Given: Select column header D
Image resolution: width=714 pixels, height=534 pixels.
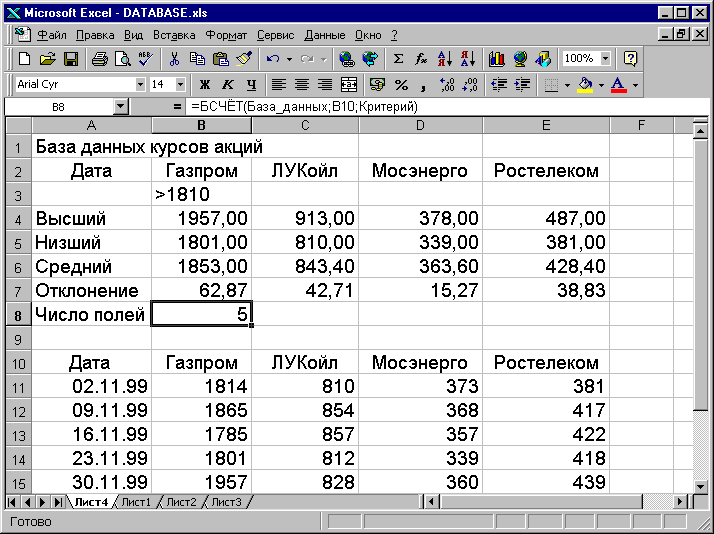Looking at the screenshot, I should [x=420, y=125].
